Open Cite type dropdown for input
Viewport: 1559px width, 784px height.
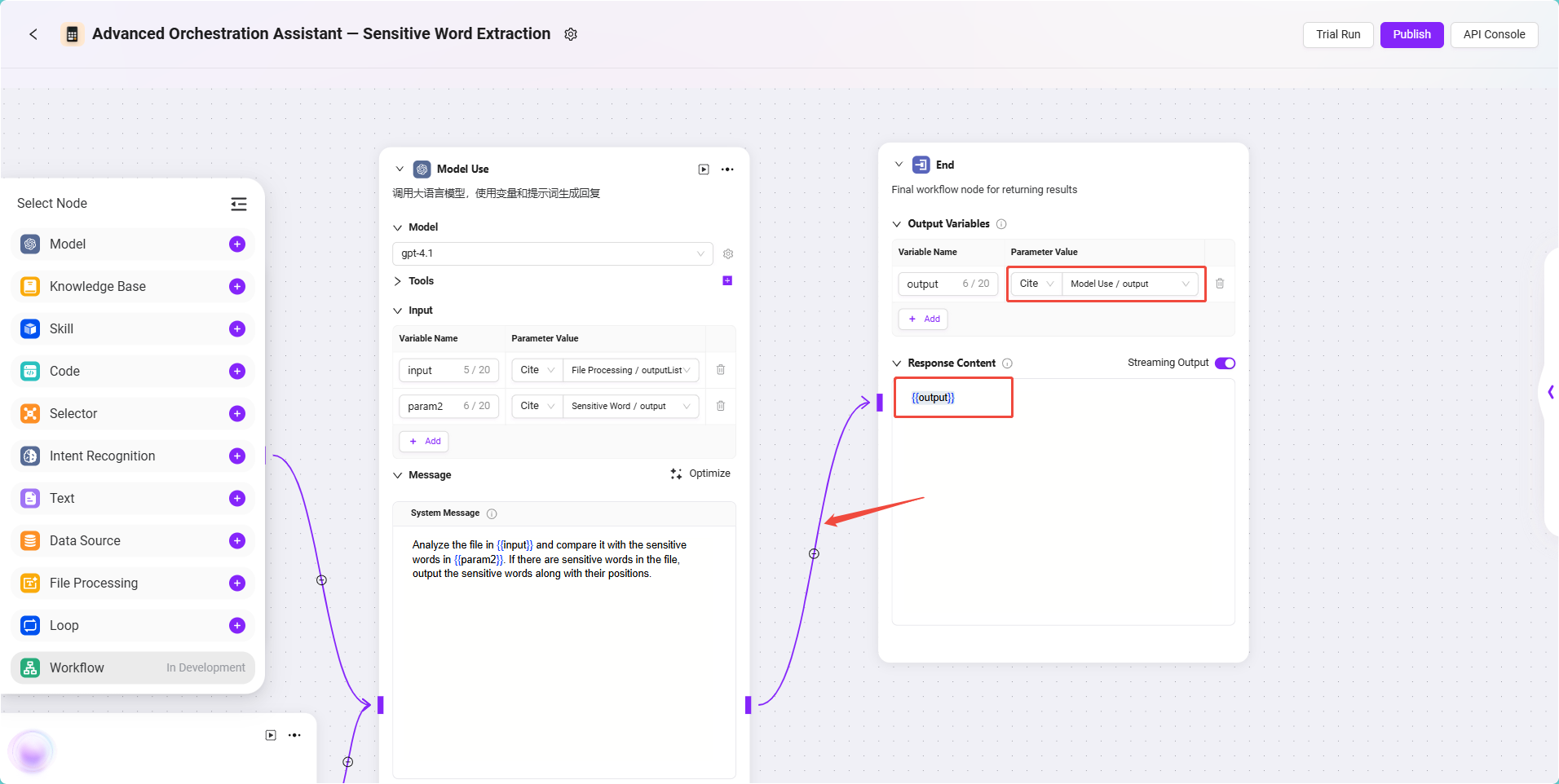537,370
